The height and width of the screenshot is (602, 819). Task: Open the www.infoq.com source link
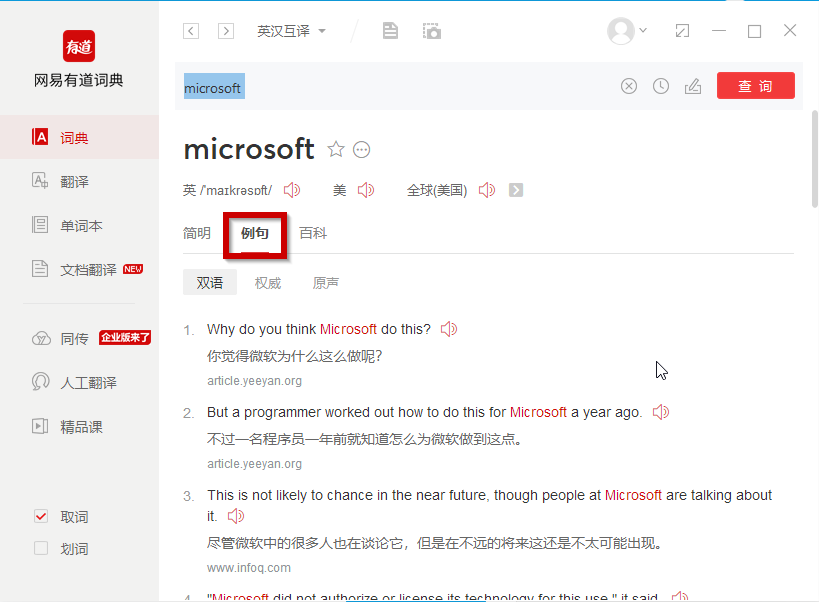[x=249, y=568]
